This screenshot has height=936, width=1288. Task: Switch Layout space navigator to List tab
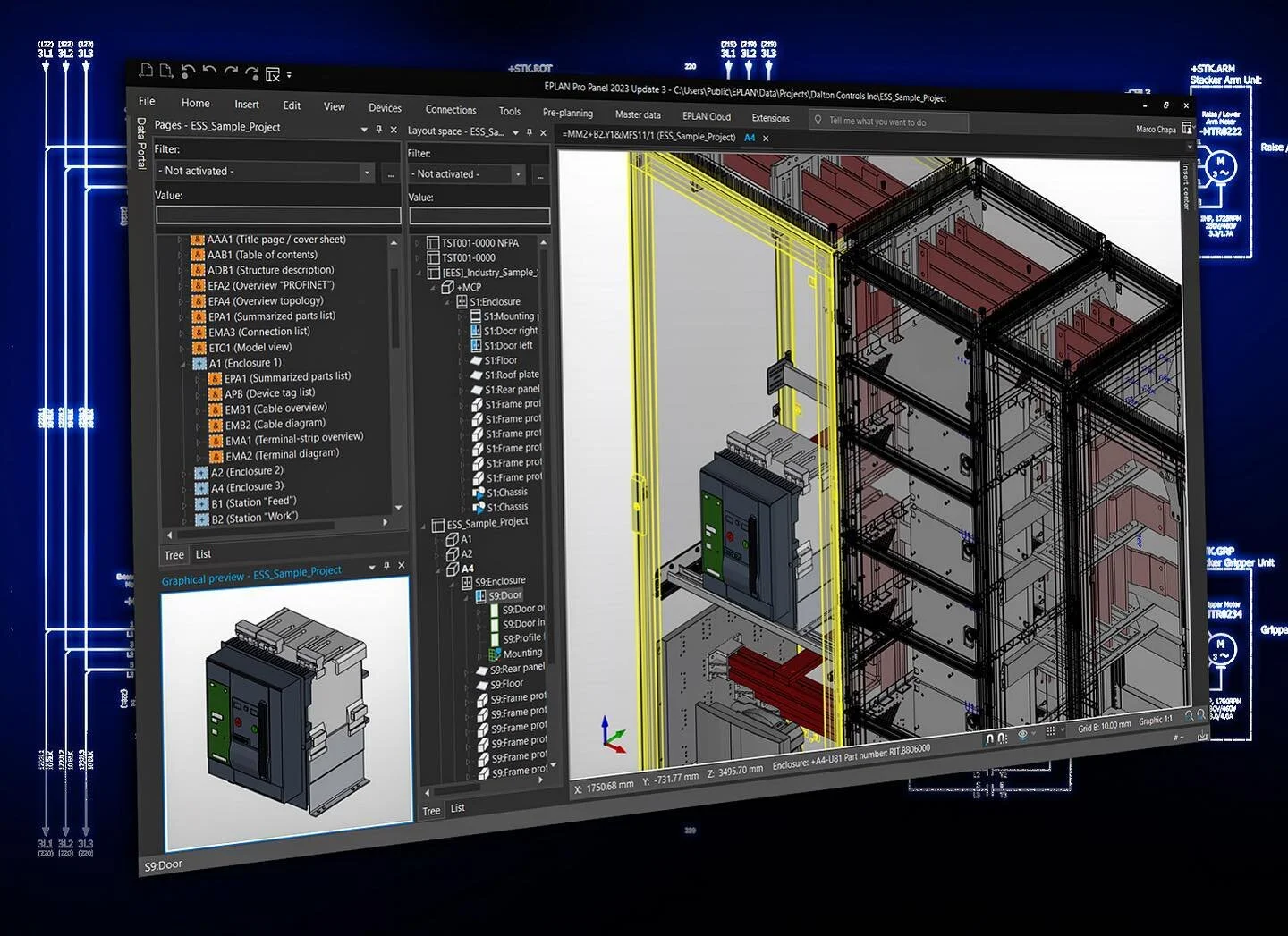[458, 808]
